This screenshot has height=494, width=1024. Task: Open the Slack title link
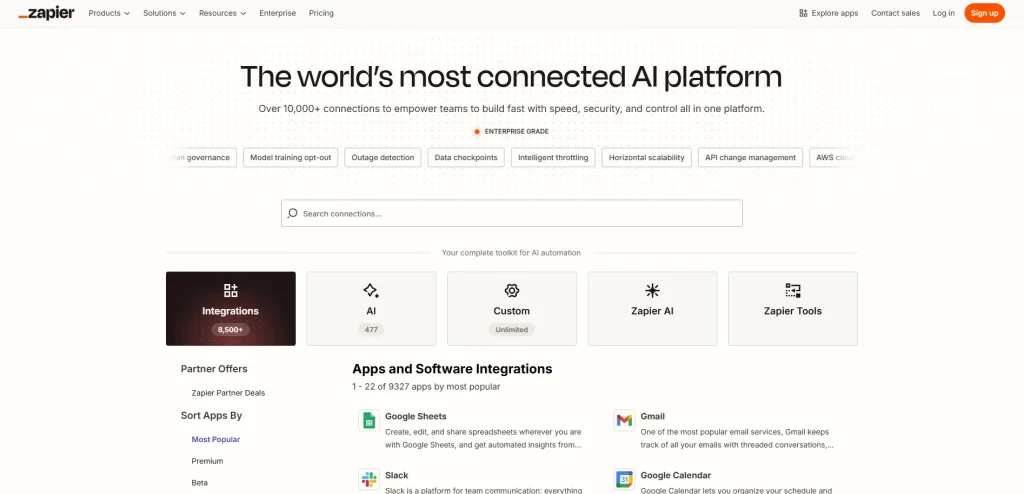[397, 476]
